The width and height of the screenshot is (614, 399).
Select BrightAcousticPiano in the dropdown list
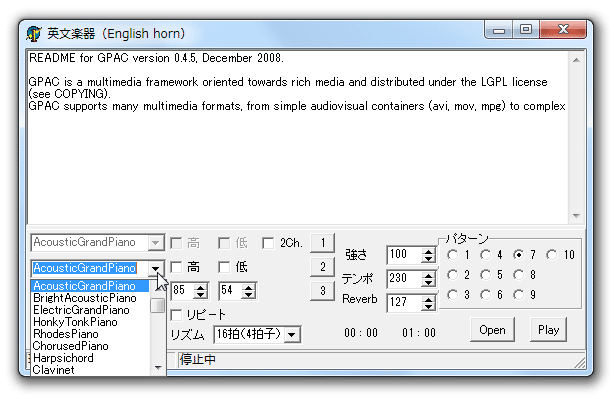90,298
